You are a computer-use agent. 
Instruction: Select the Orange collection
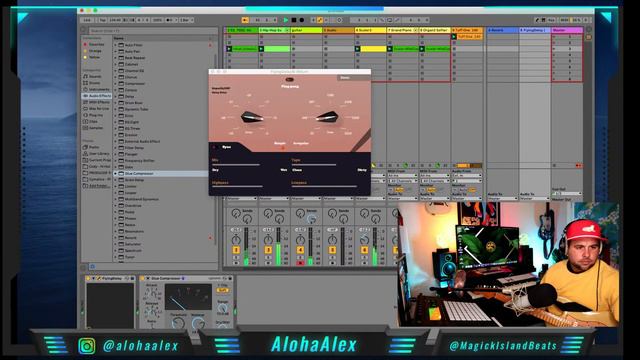tap(95, 51)
